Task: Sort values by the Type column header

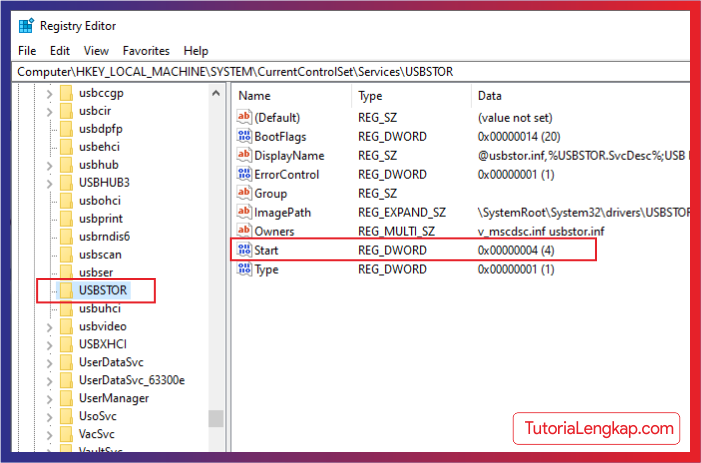Action: 412,96
